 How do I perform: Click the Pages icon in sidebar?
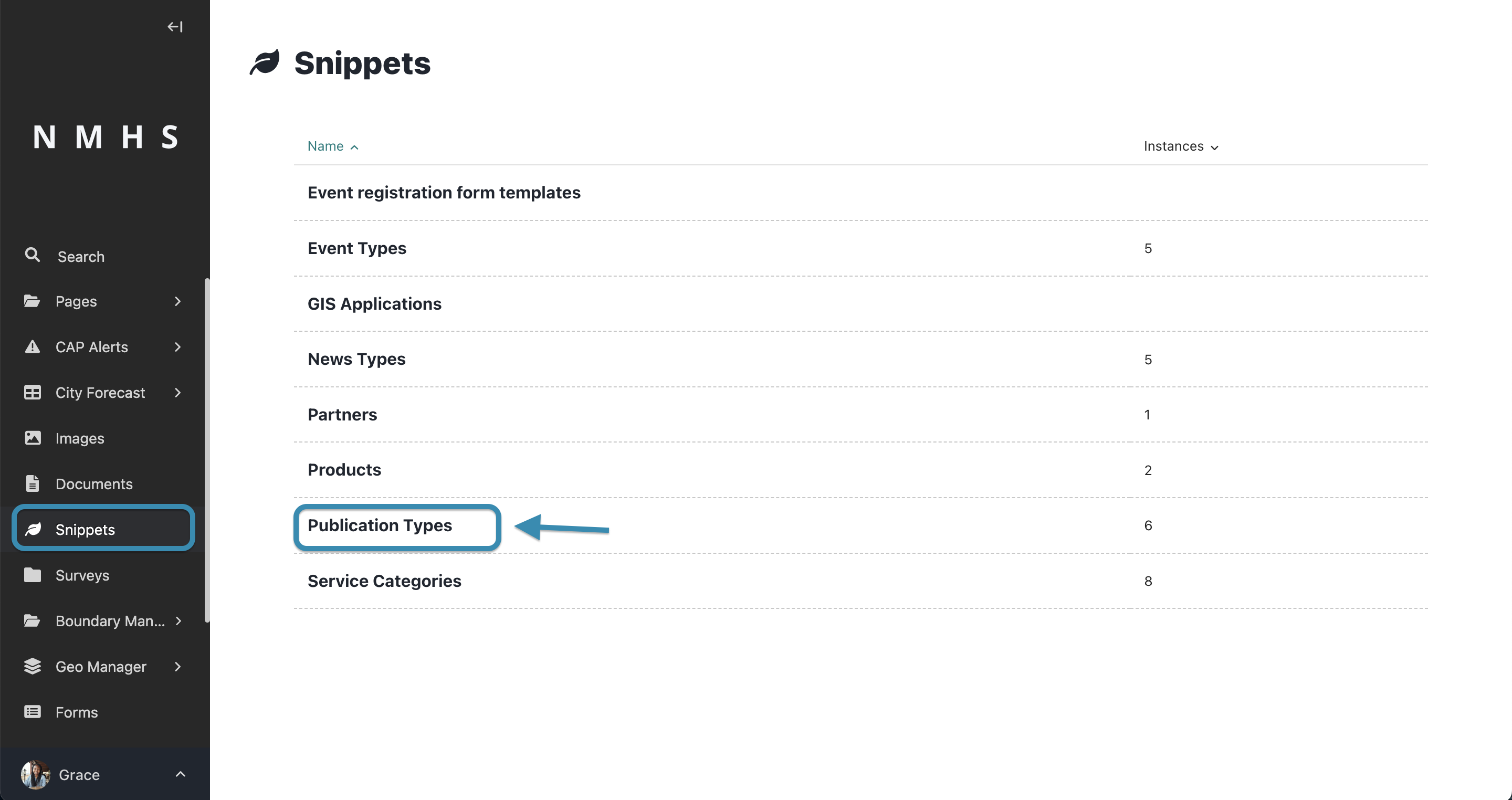(x=32, y=301)
